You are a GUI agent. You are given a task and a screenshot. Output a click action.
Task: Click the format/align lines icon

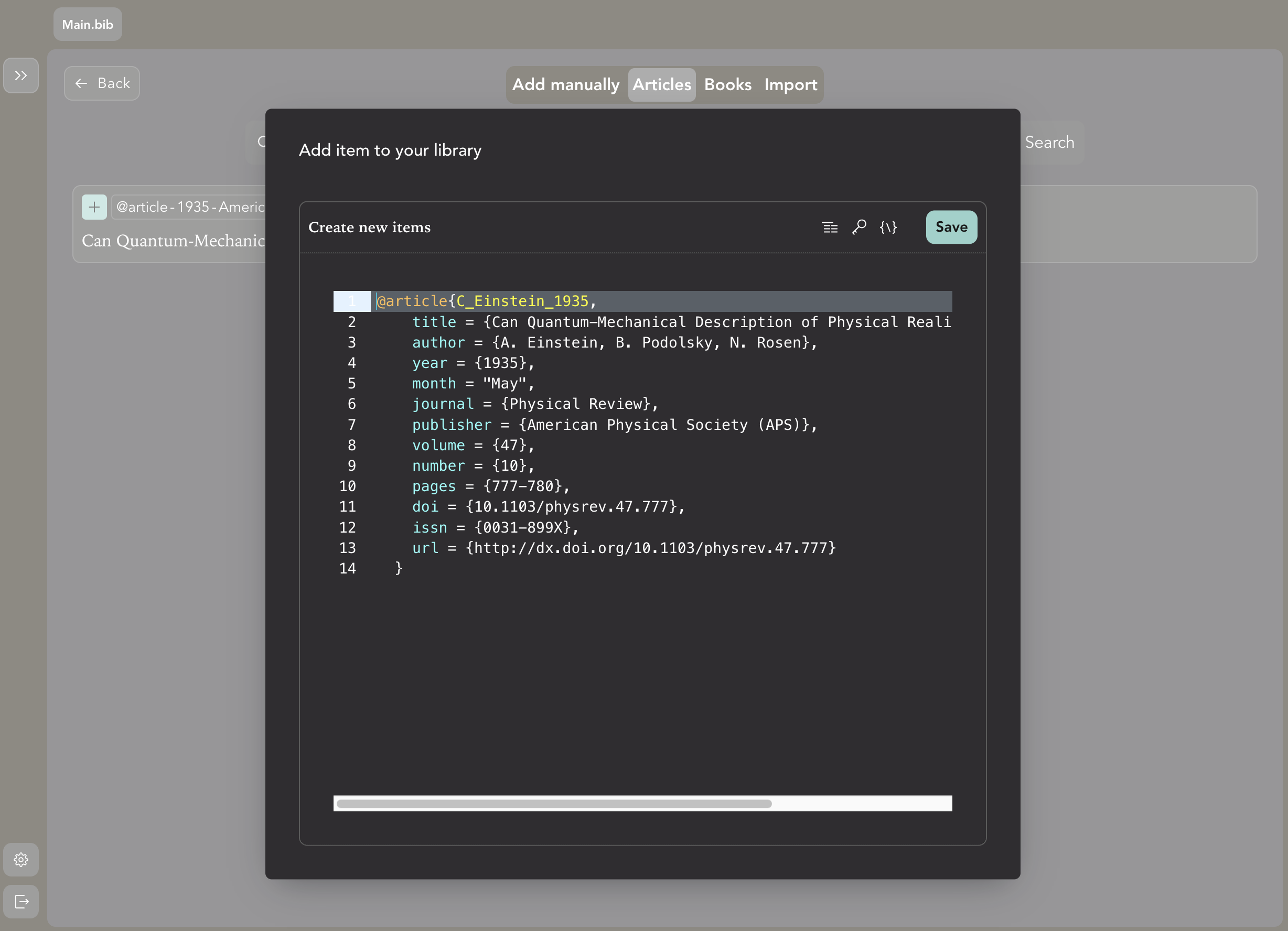(830, 227)
